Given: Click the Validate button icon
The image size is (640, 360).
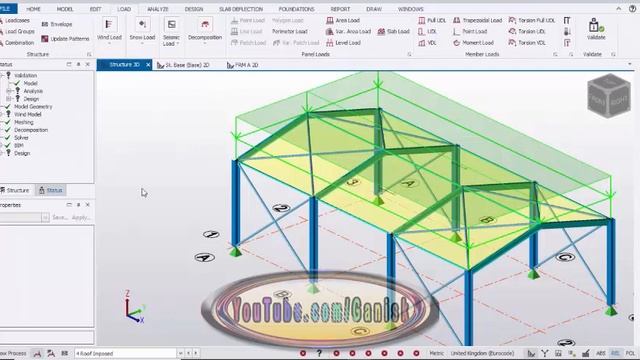Looking at the screenshot, I should (x=596, y=26).
